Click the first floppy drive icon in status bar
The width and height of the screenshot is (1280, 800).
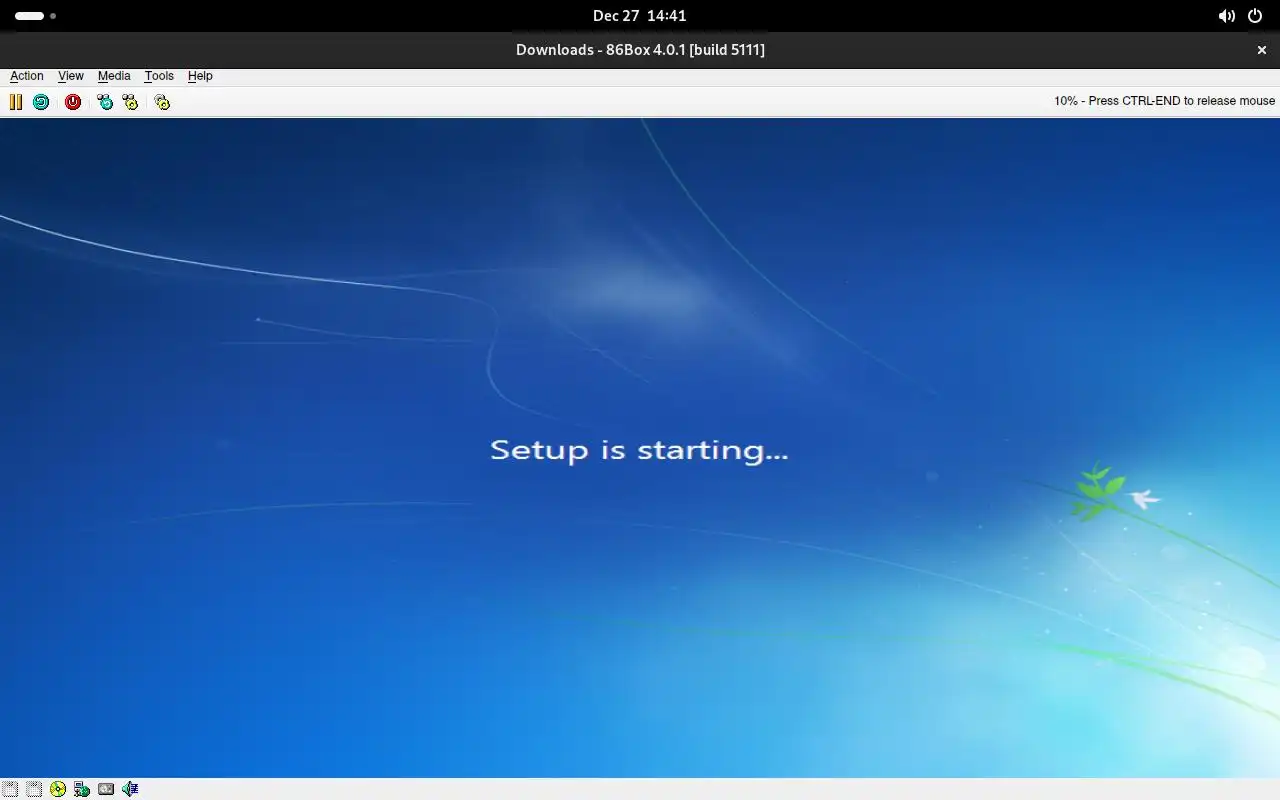pos(10,789)
